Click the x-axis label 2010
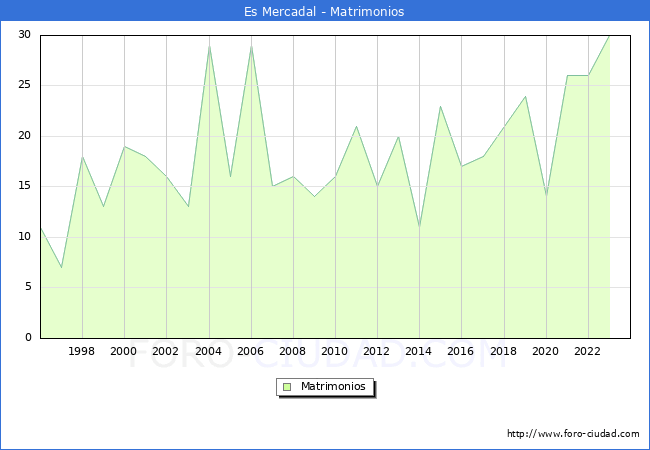This screenshot has width=650, height=450. (334, 351)
